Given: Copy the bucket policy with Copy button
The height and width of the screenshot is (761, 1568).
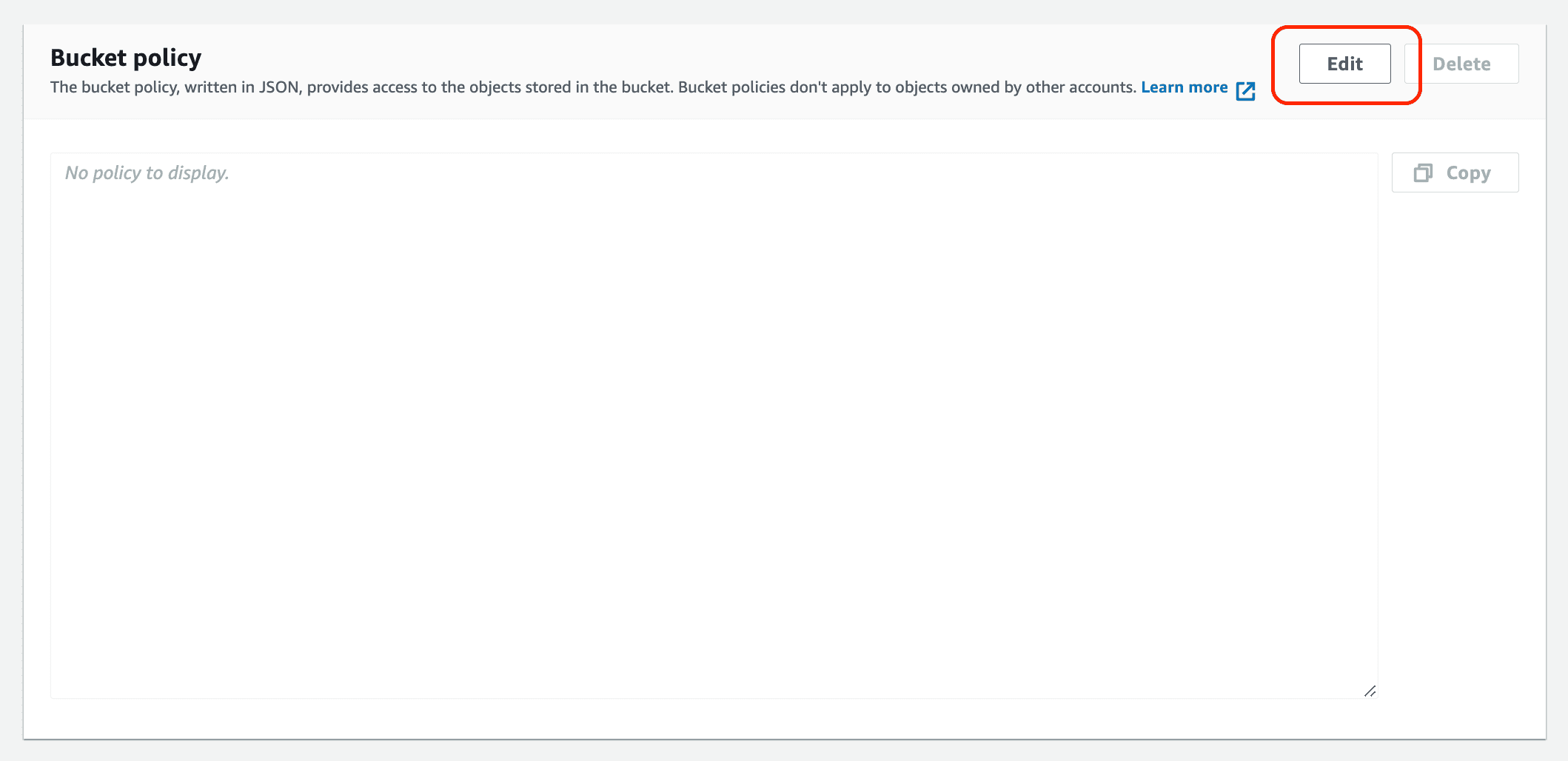Looking at the screenshot, I should pos(1455,172).
